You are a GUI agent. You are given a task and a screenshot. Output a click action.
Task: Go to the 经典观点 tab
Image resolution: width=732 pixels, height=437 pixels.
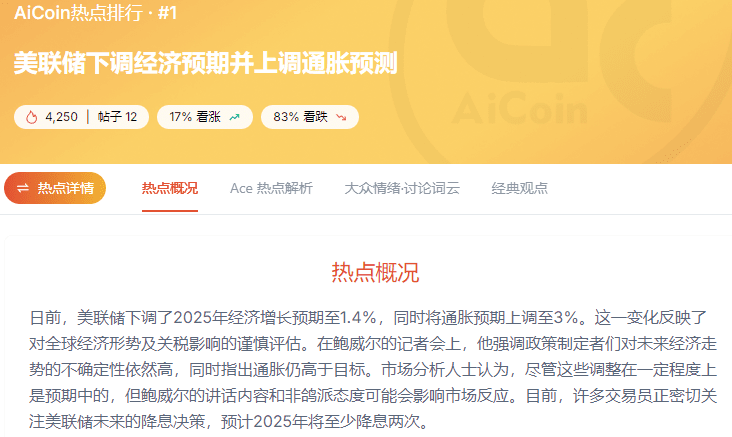(520, 188)
